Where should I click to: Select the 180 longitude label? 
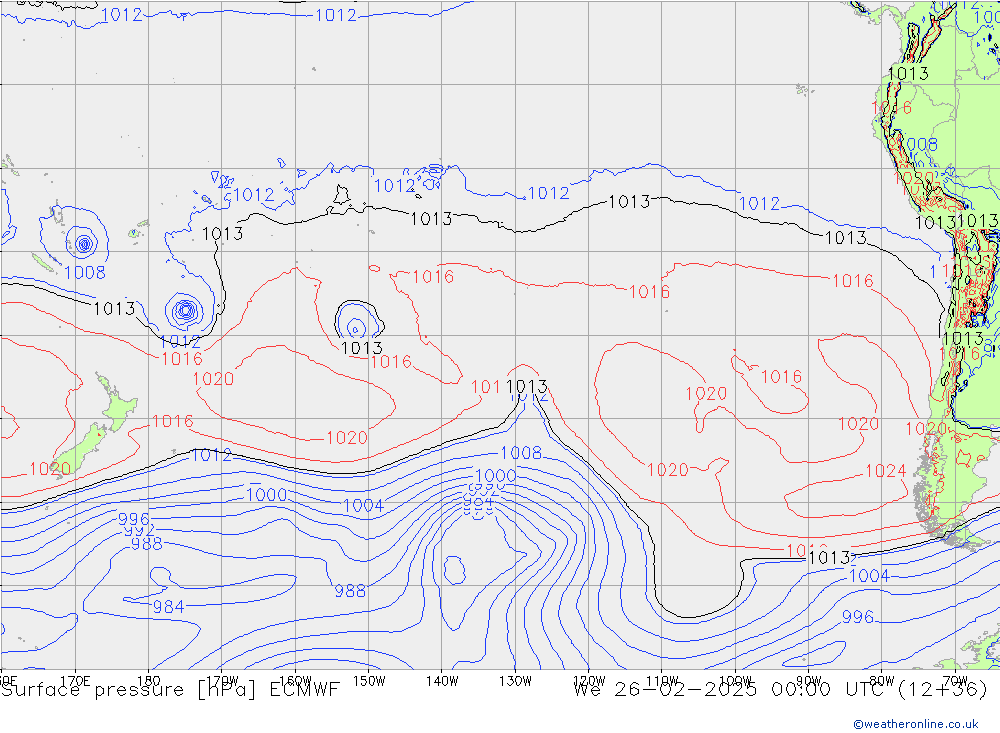click(149, 681)
